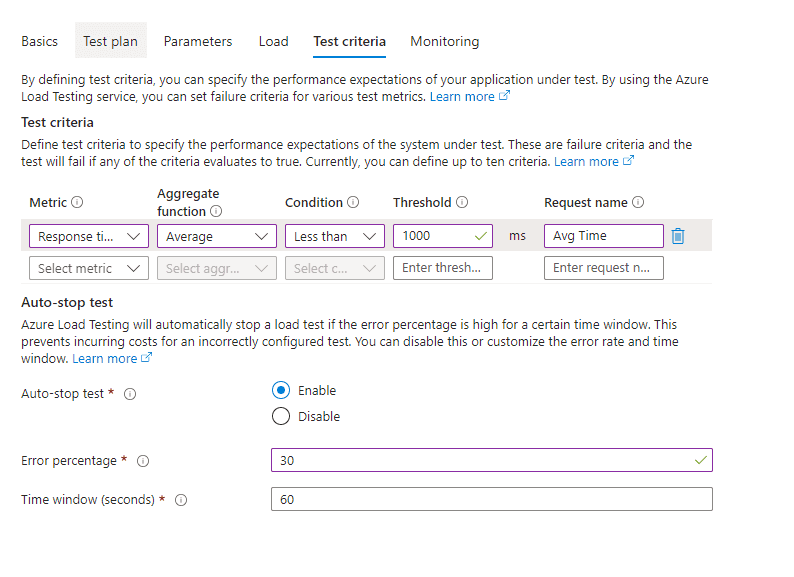794x577 pixels.
Task: Open the Less than condition dropdown
Action: click(335, 236)
